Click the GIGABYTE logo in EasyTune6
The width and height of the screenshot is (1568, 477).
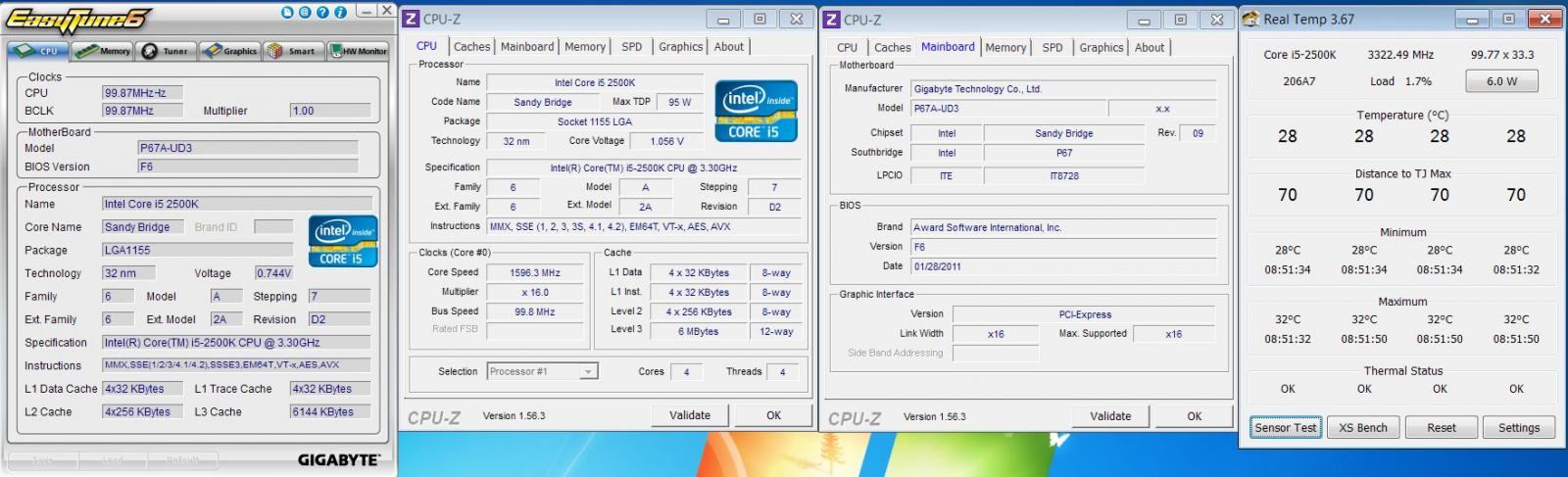[x=338, y=460]
